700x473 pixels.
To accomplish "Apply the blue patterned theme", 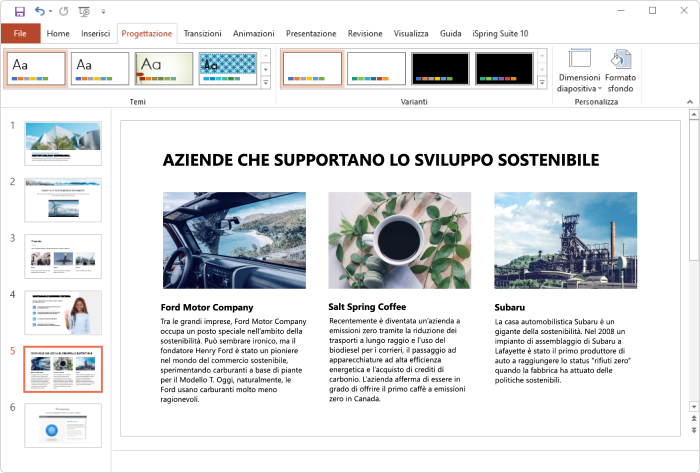I will (x=228, y=68).
